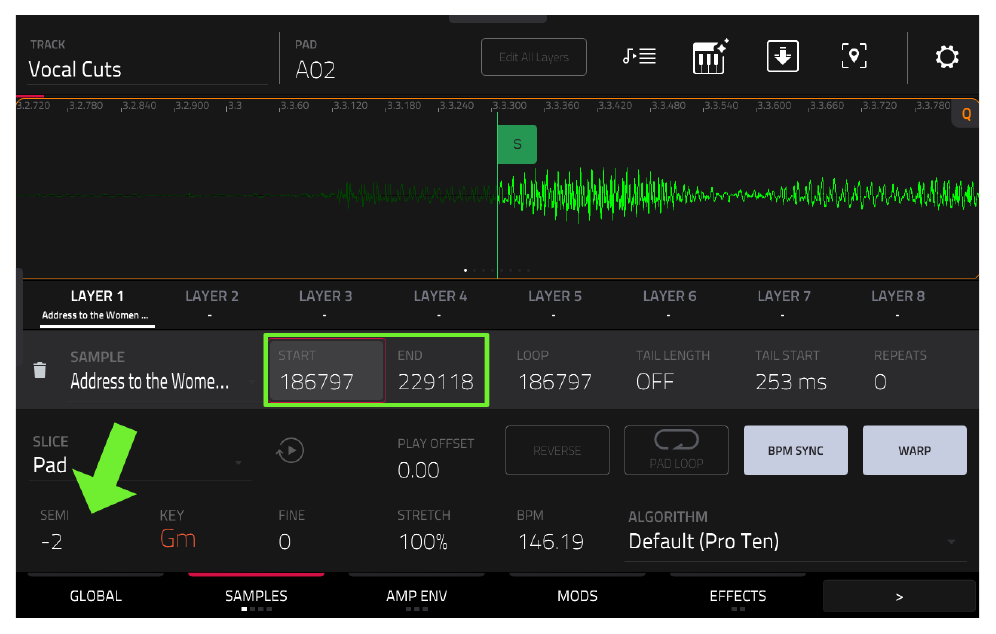Select the LAYER 2 tab
The height and width of the screenshot is (634, 996).
point(212,305)
